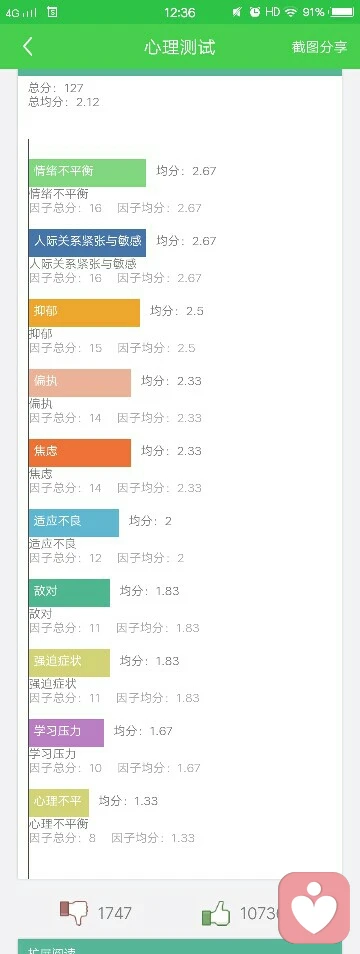Open the floating pink heart icon
Viewport: 360px width, 954px height.
coord(314,907)
